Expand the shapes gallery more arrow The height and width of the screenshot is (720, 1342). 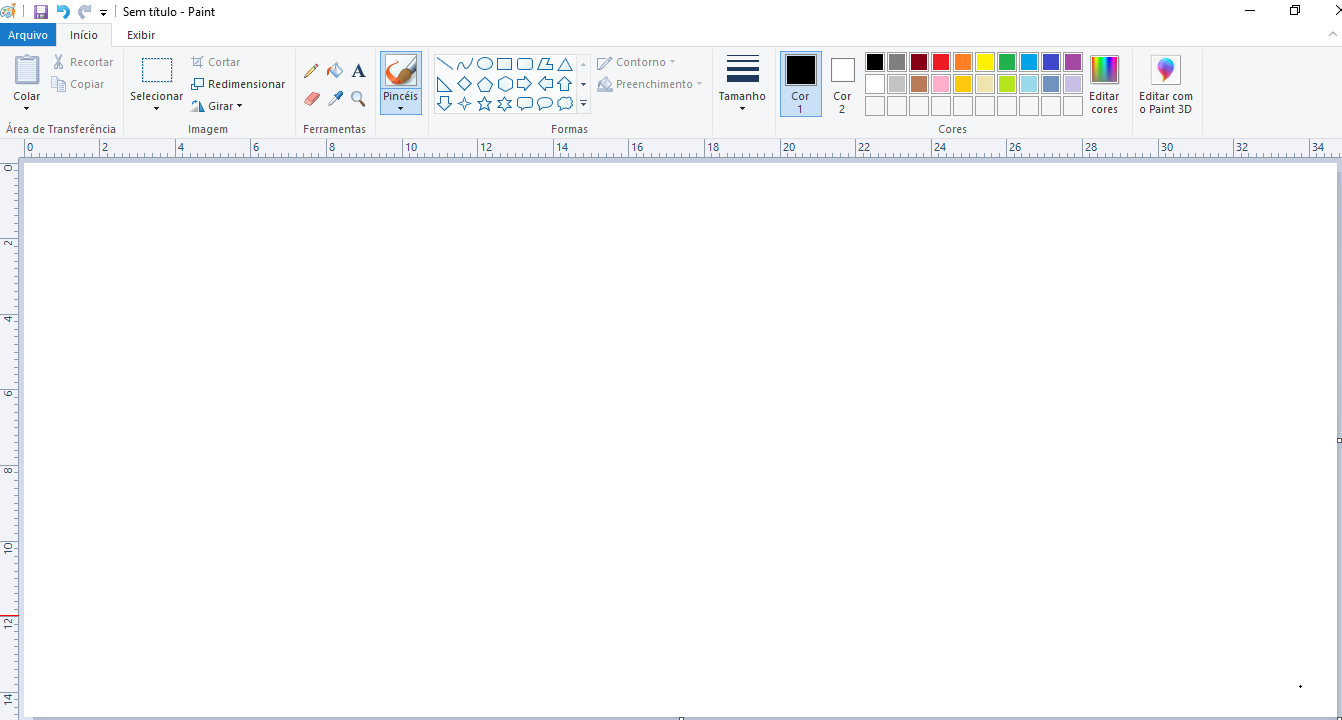pos(584,103)
